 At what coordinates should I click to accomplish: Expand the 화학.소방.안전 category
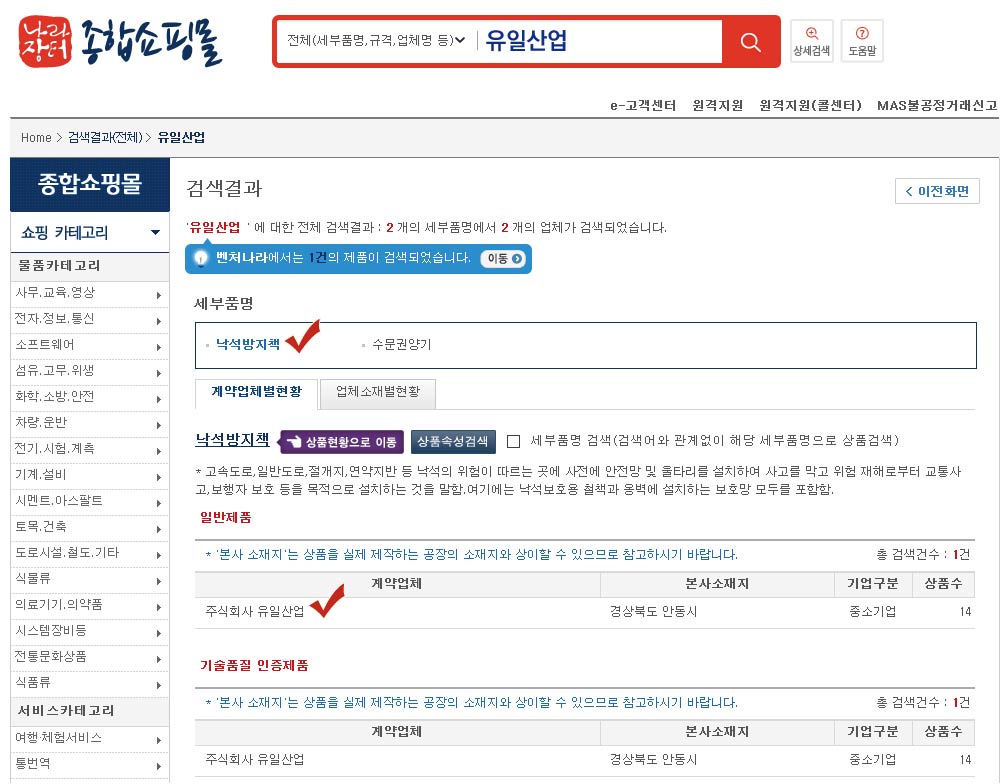(90, 397)
